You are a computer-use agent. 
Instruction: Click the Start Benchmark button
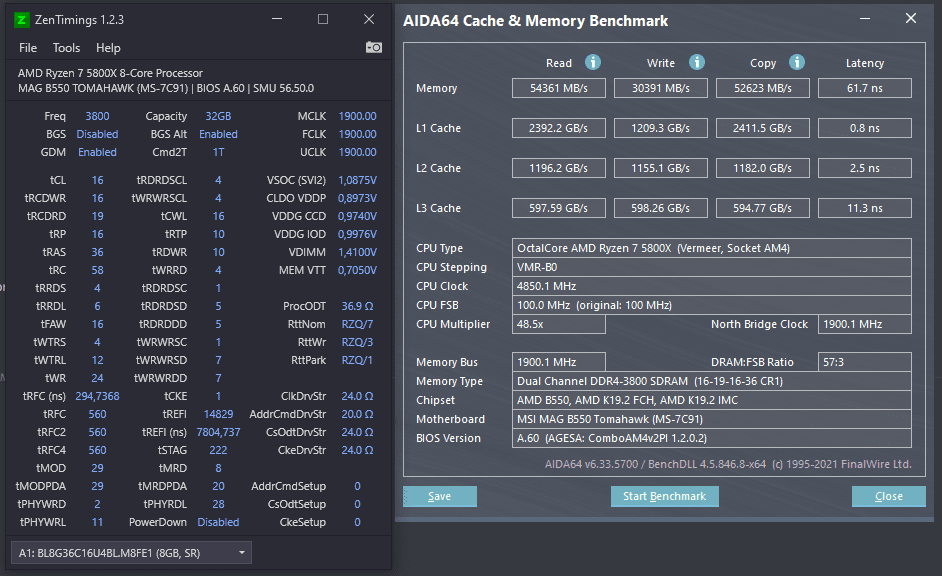click(664, 496)
